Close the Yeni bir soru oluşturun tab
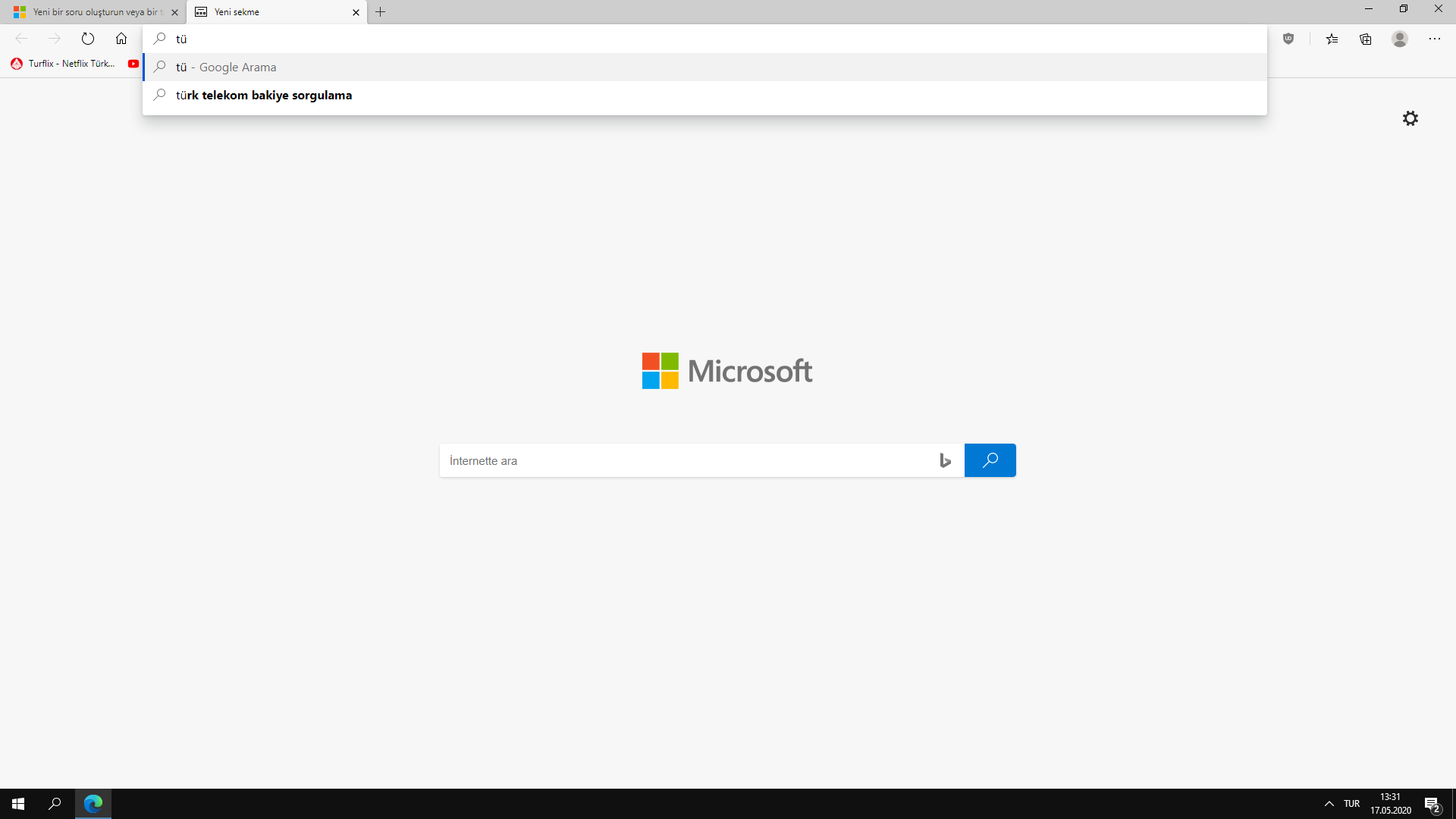 point(175,12)
